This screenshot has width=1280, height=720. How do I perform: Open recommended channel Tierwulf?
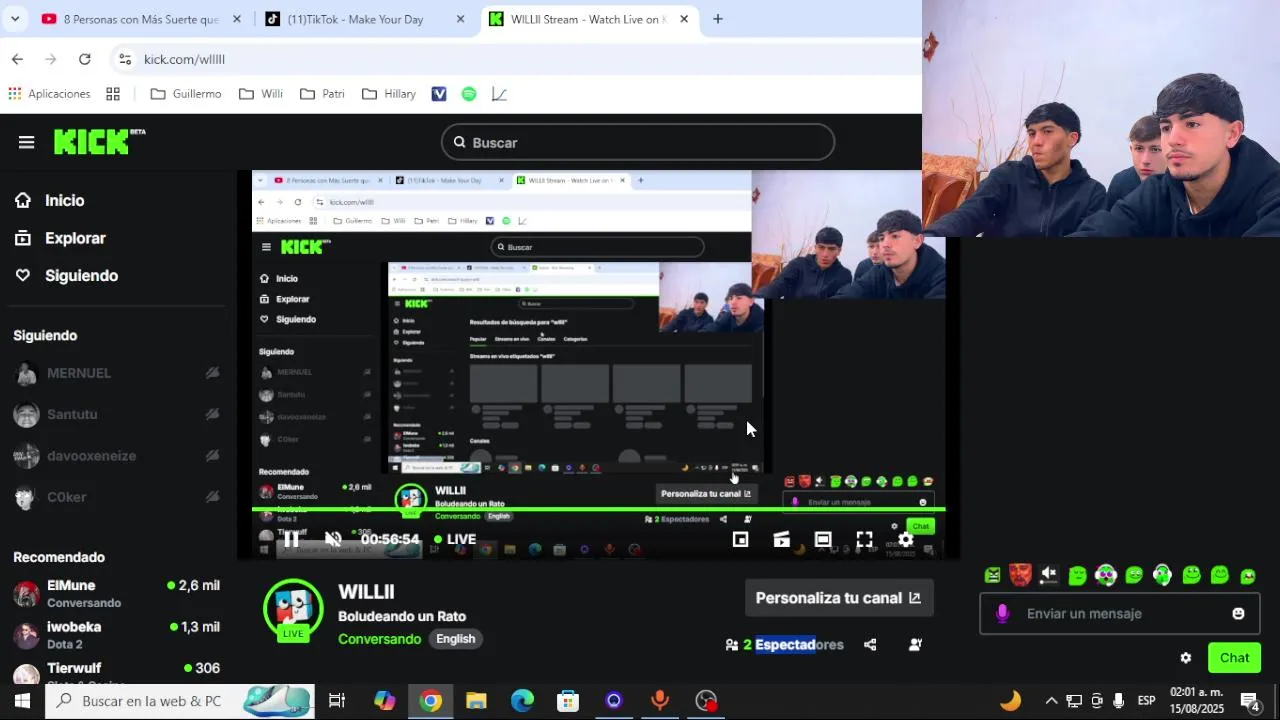pyautogui.click(x=116, y=672)
